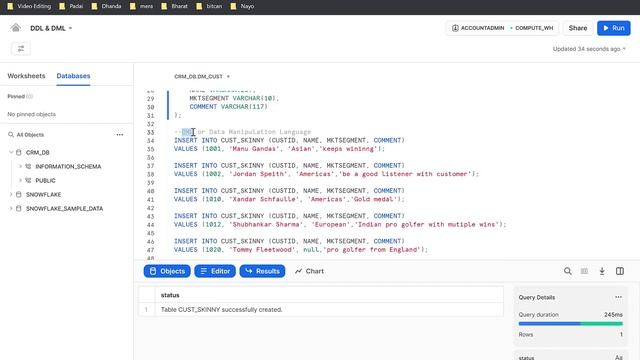Open the mera bookmark folder
The image size is (640, 360).
141,6
